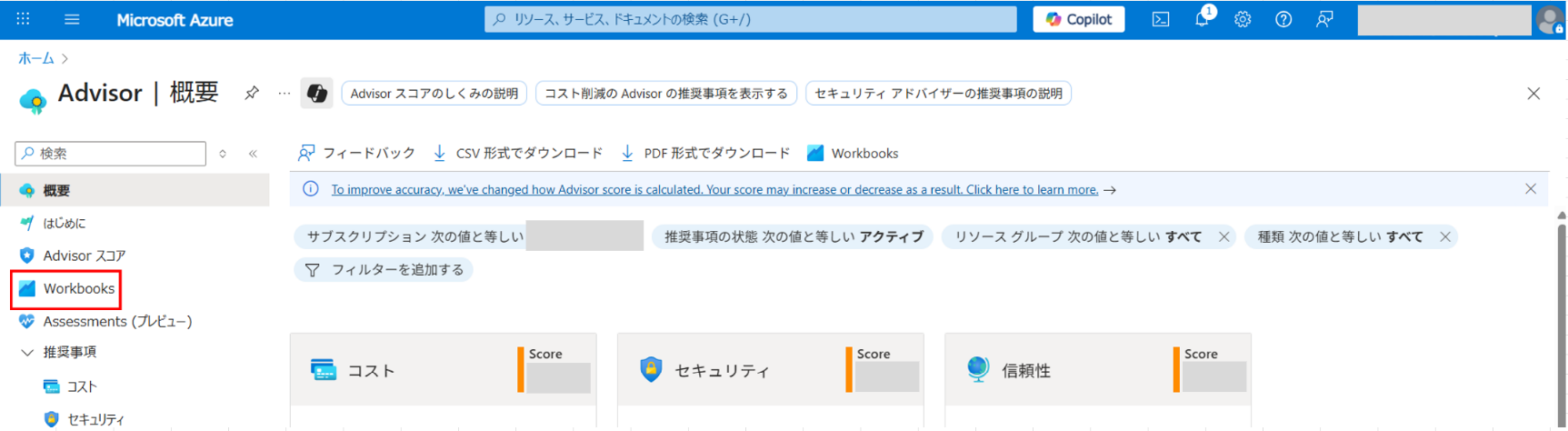Remove the 種類 filter
Image resolution: width=1568 pixels, height=431 pixels.
(x=1445, y=236)
